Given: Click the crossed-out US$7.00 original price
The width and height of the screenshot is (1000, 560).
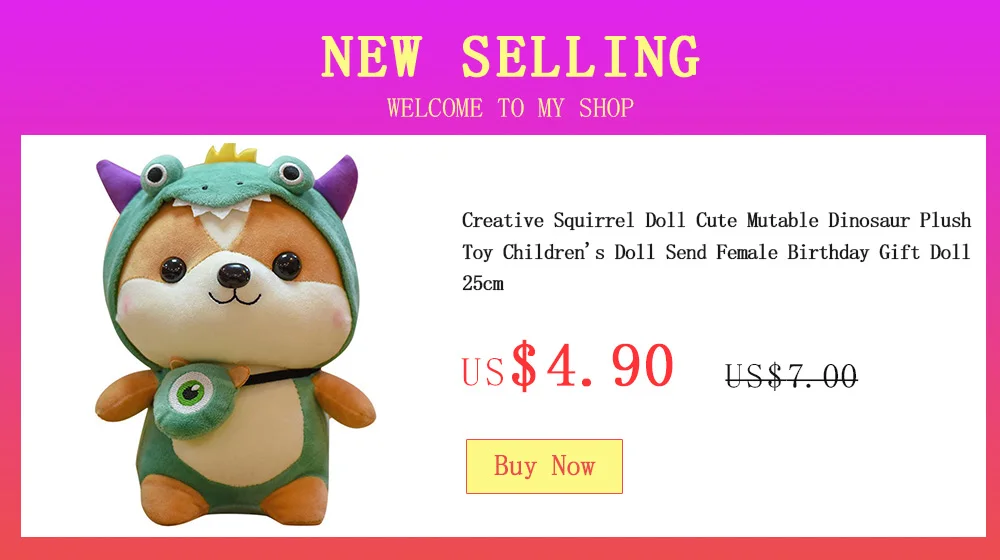Looking at the screenshot, I should (791, 375).
